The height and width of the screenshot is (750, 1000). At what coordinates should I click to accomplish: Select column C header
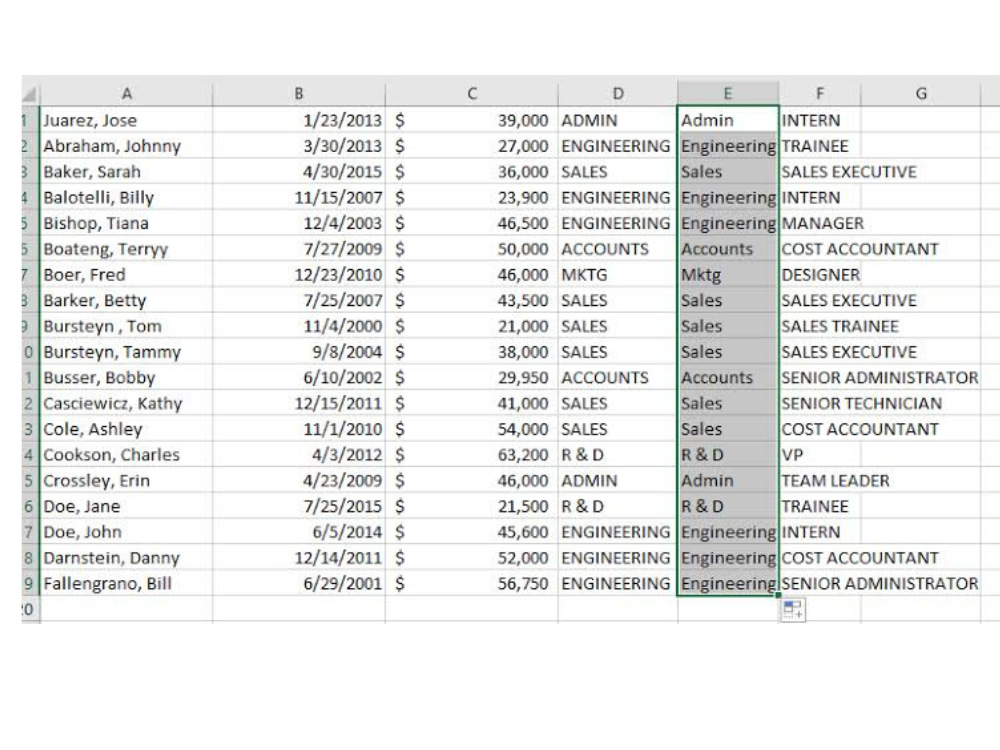471,94
